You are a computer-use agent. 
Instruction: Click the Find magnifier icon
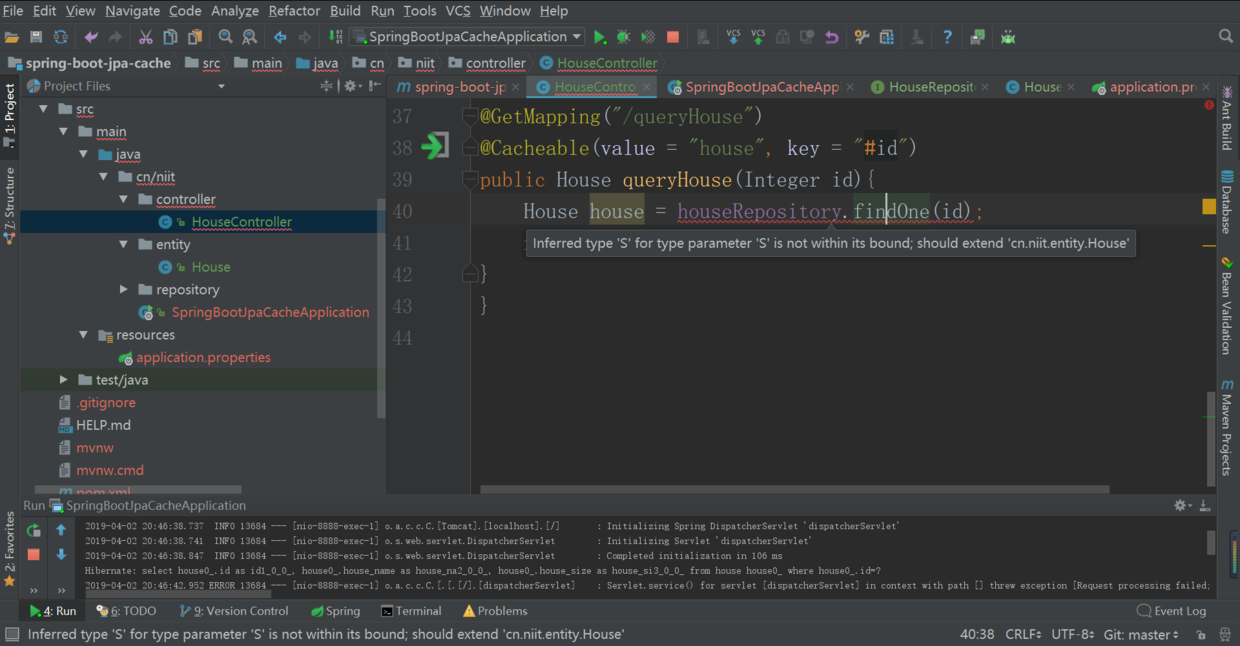(226, 37)
